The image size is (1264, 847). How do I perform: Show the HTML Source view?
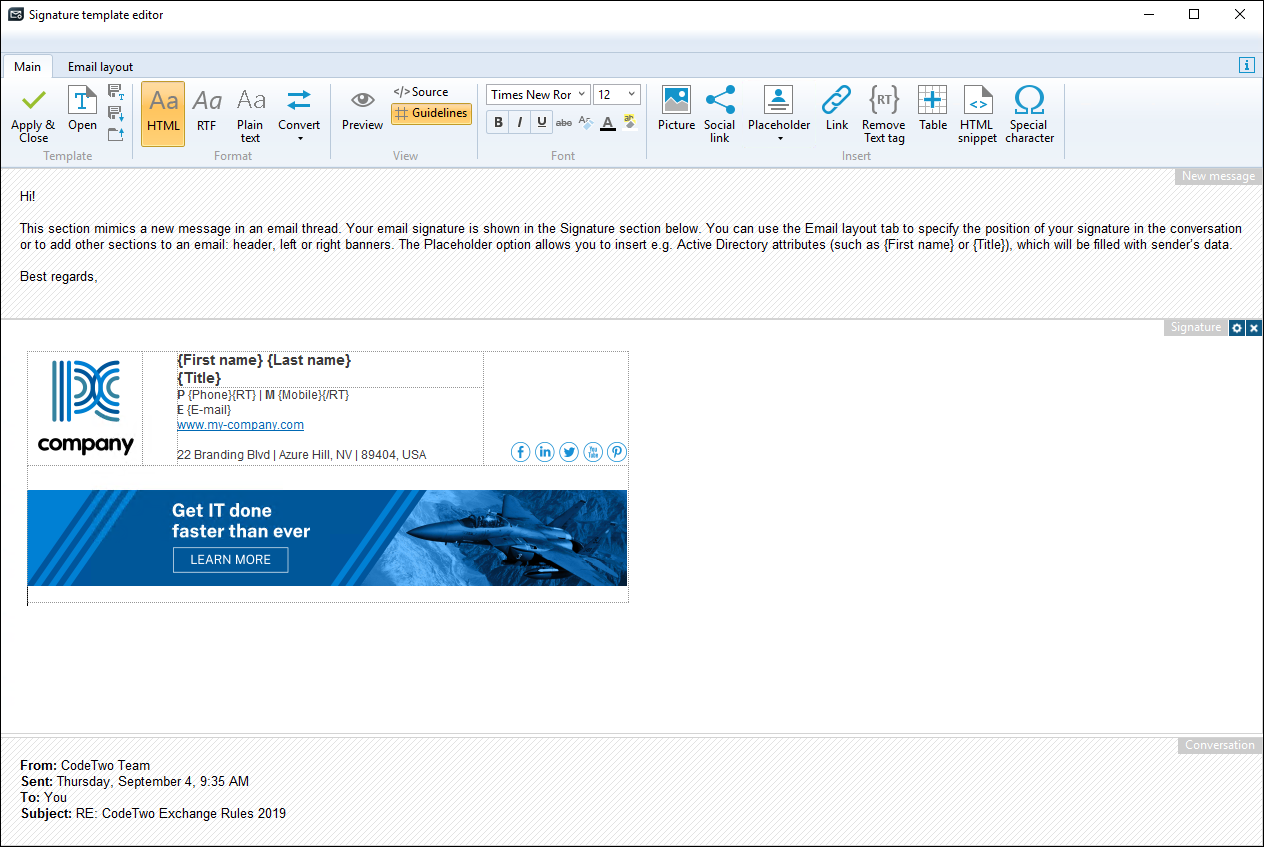(420, 92)
